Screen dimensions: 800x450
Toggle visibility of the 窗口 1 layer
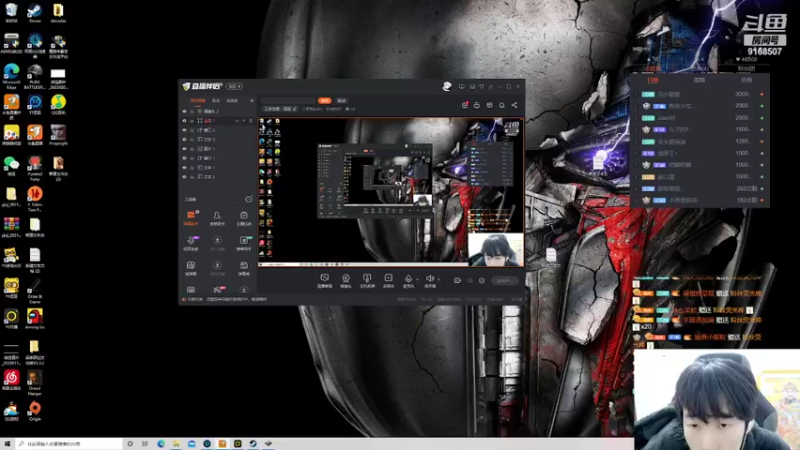tap(184, 158)
